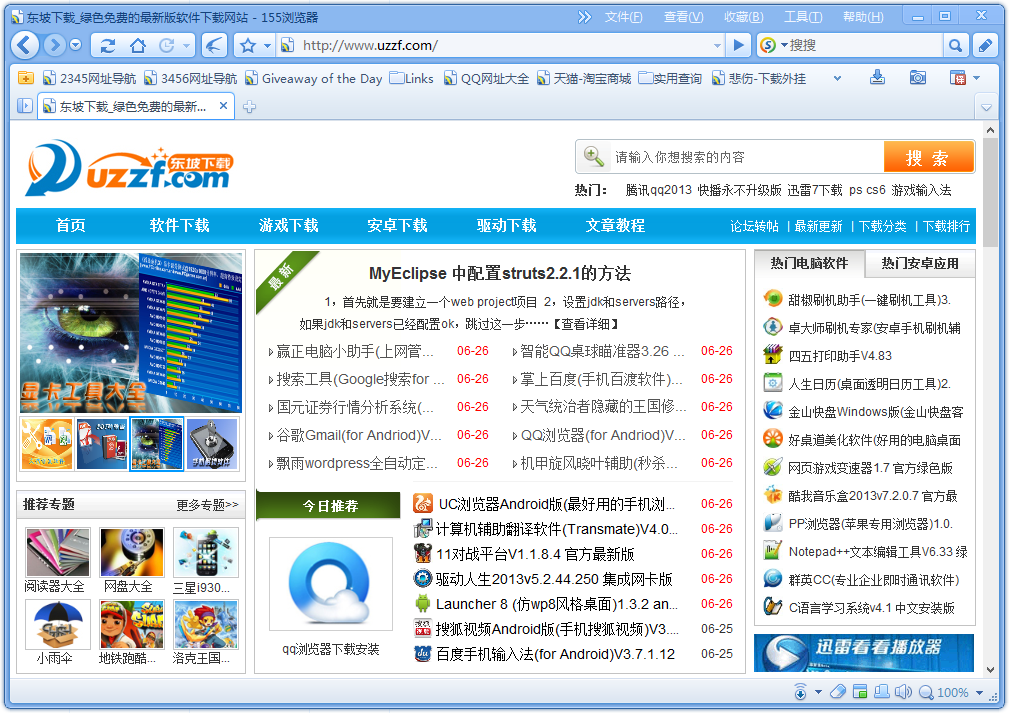Viewport: 1009px width, 713px height.
Task: Switch to the 热门安卓应用 tab
Action: 919,264
